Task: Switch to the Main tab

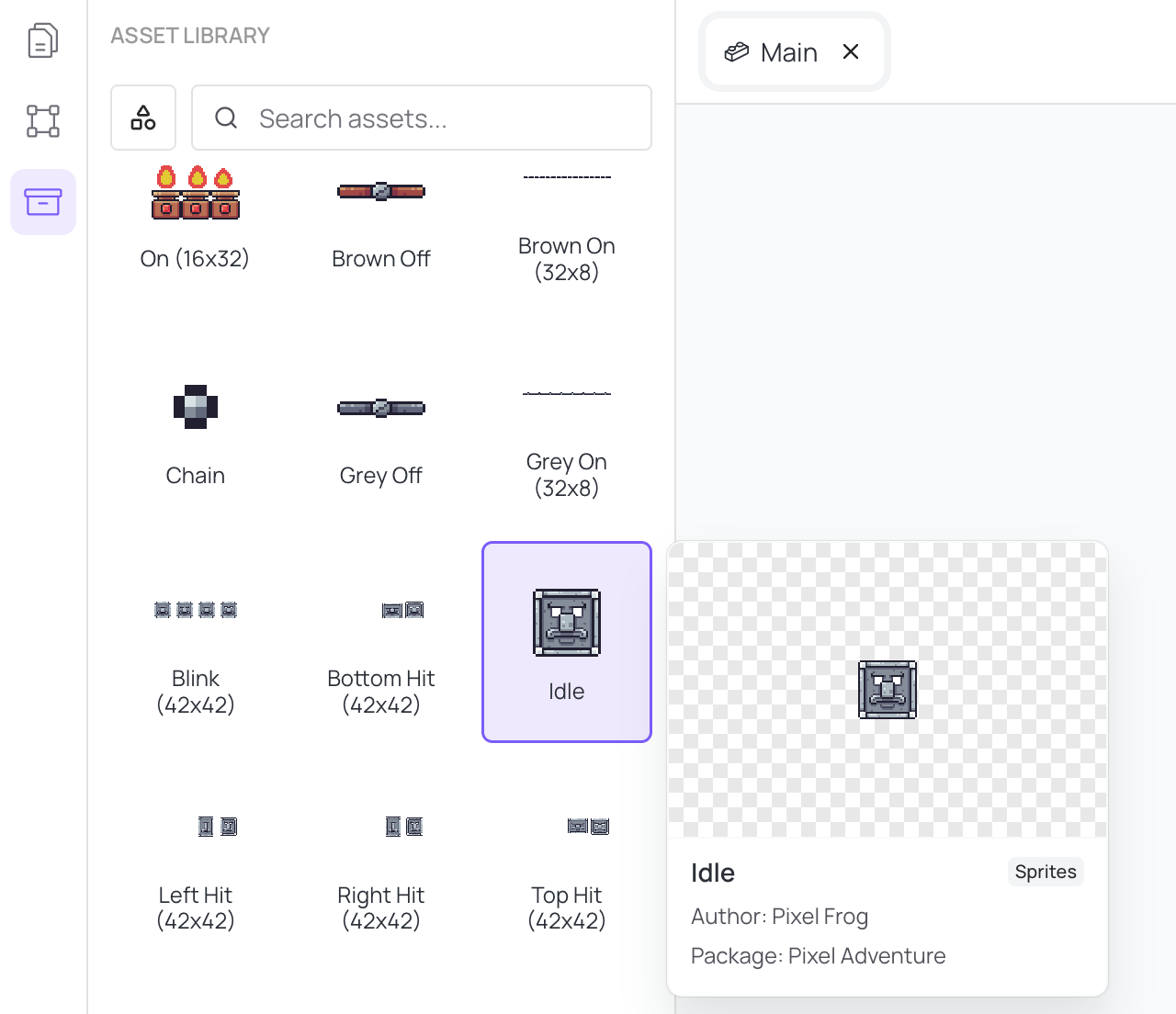Action: tap(789, 51)
